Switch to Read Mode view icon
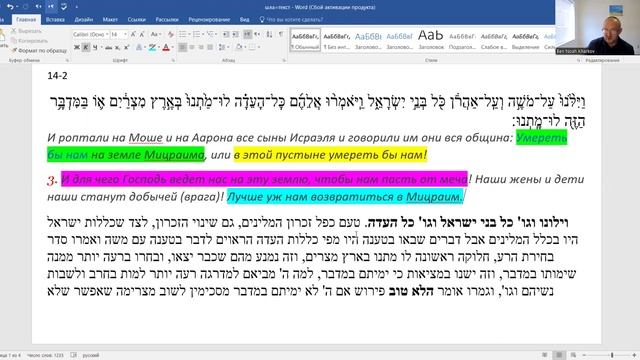 pos(544,355)
